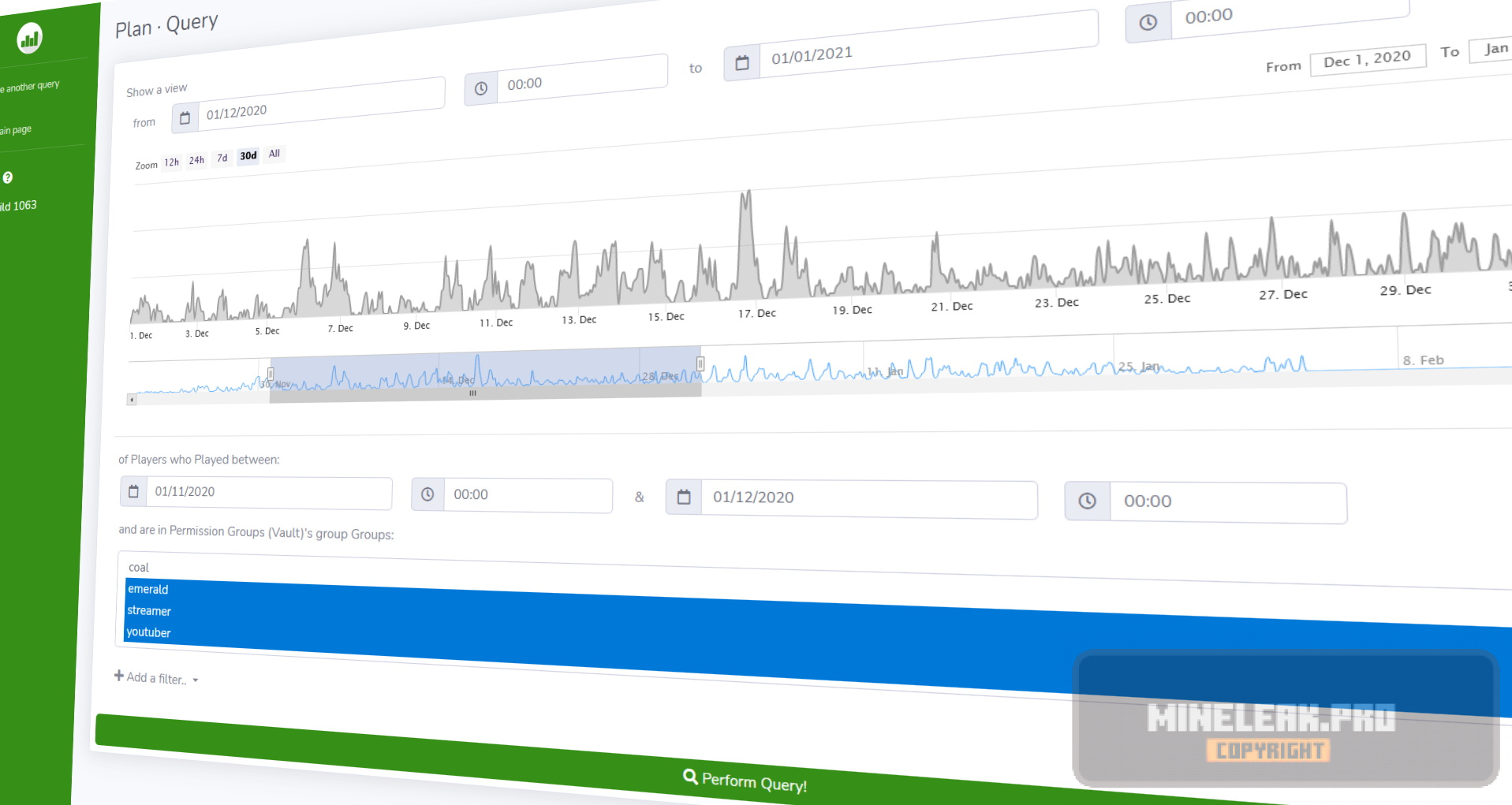
Task: Click calendar icon beside 01/12/2020 view start date
Action: click(x=185, y=118)
